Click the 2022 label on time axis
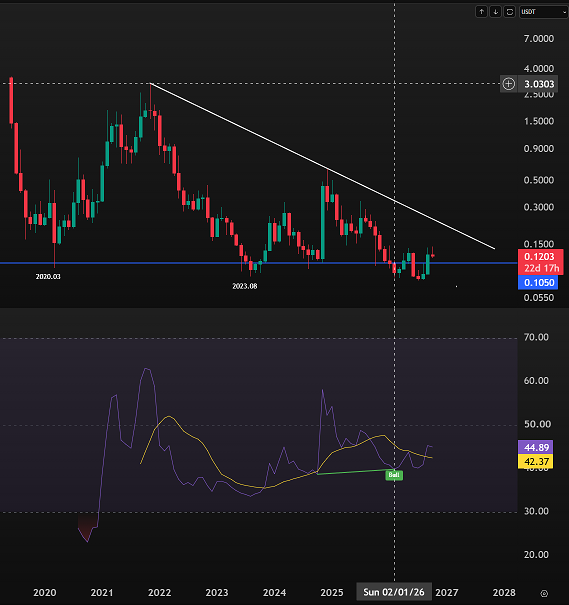569x605 pixels. 159,593
